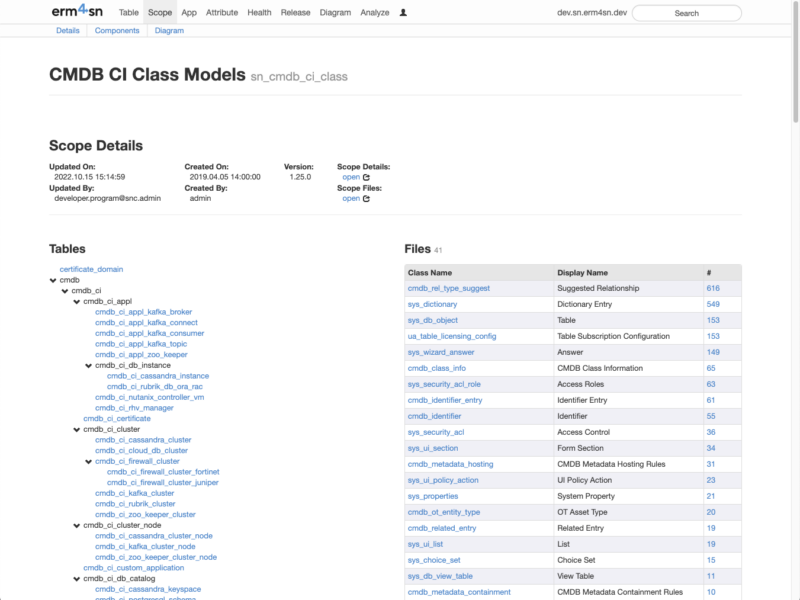Open the cmdb_rel_type_suggest class
Image resolution: width=800 pixels, height=600 pixels.
(x=448, y=288)
